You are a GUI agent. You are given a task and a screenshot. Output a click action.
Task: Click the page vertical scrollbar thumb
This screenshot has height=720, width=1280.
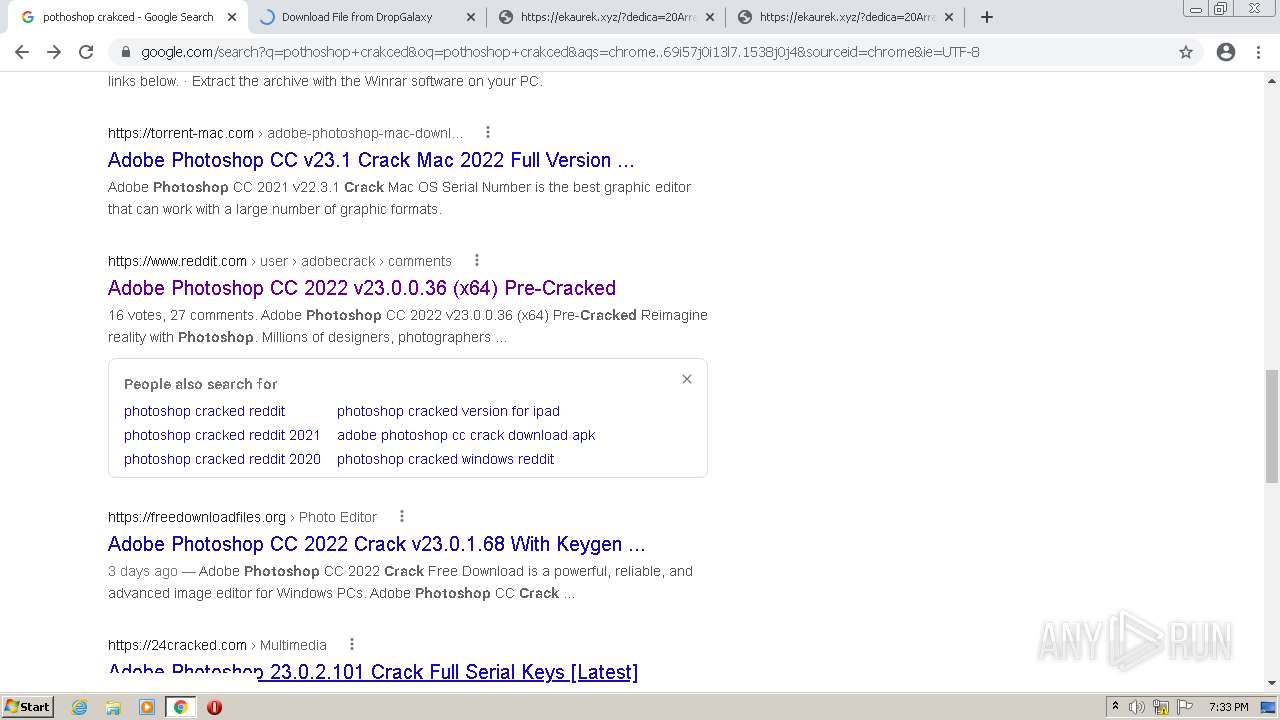[1272, 426]
